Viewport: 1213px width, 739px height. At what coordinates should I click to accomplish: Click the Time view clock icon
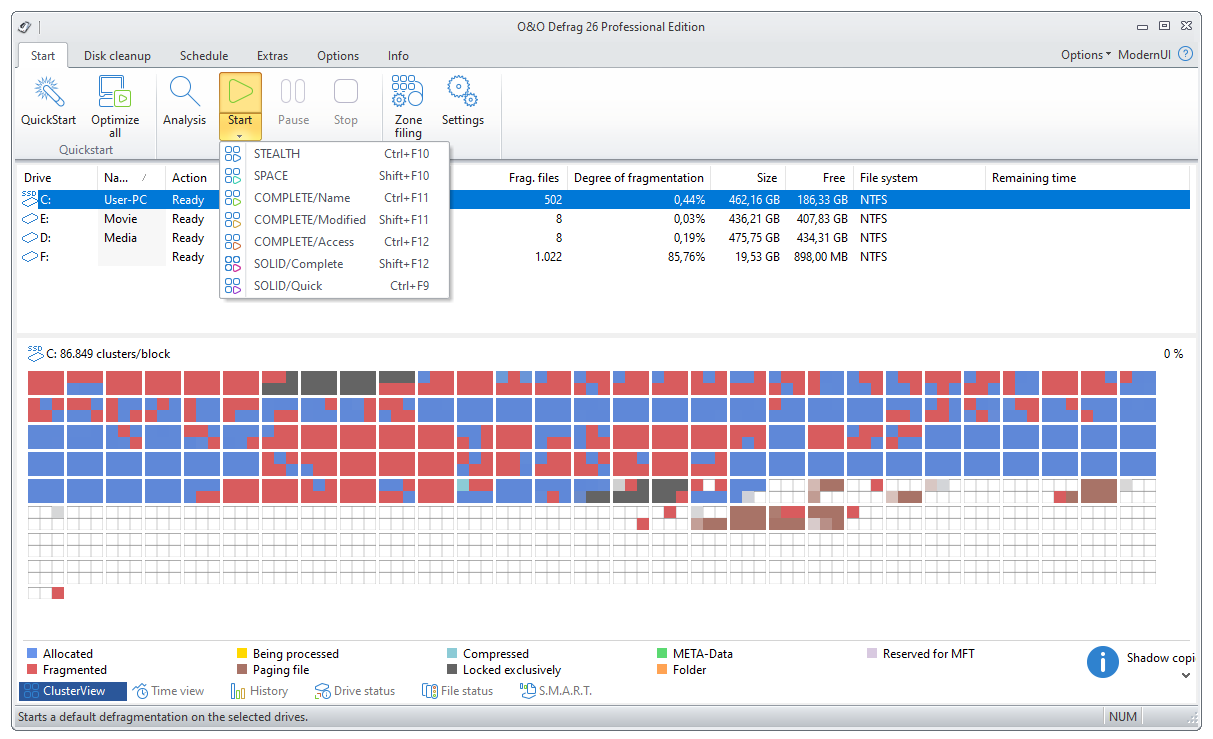tap(141, 691)
